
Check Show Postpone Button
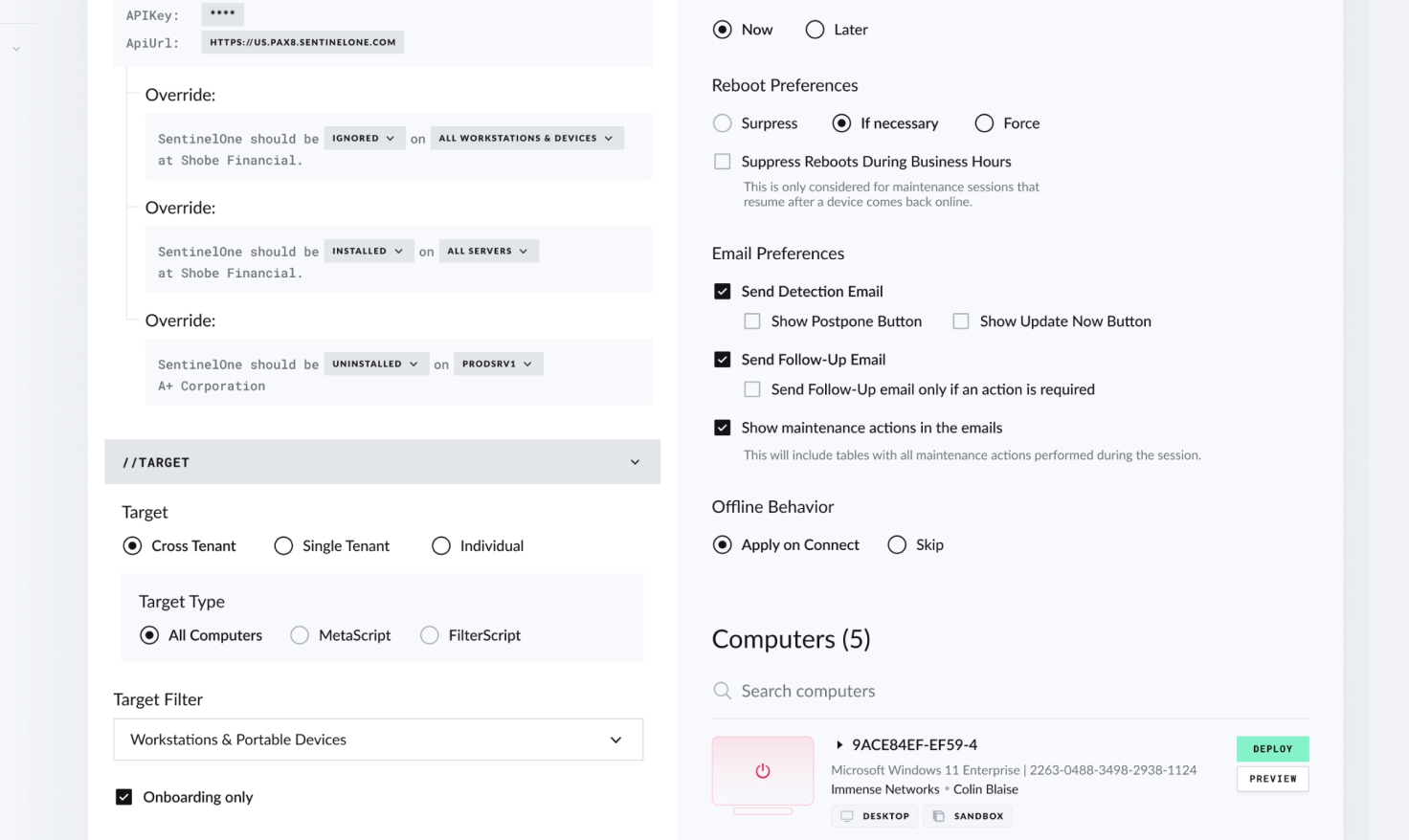tap(752, 321)
